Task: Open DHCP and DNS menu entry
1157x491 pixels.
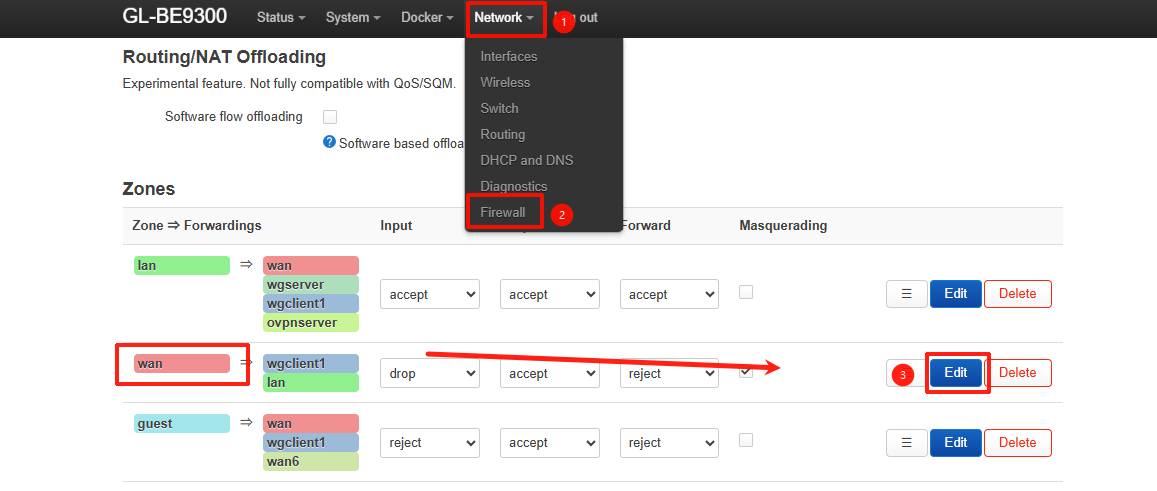Action: tap(526, 160)
